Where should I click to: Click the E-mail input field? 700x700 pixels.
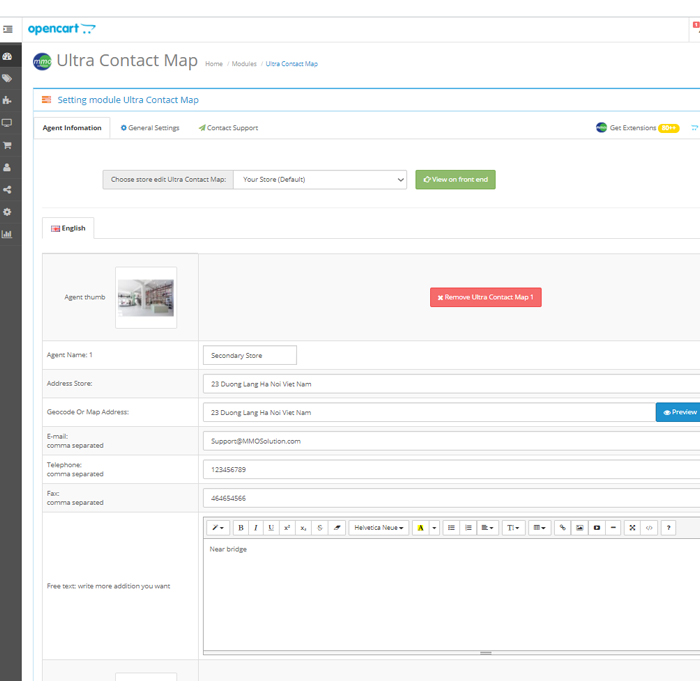point(451,441)
